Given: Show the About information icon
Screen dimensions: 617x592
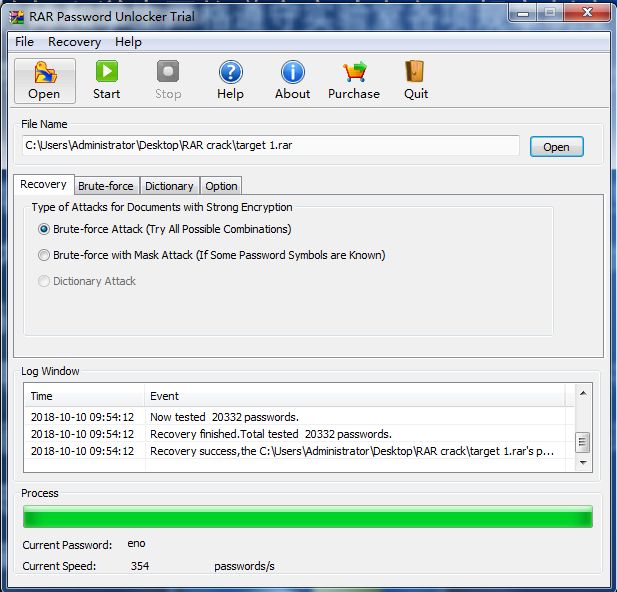Looking at the screenshot, I should [292, 81].
